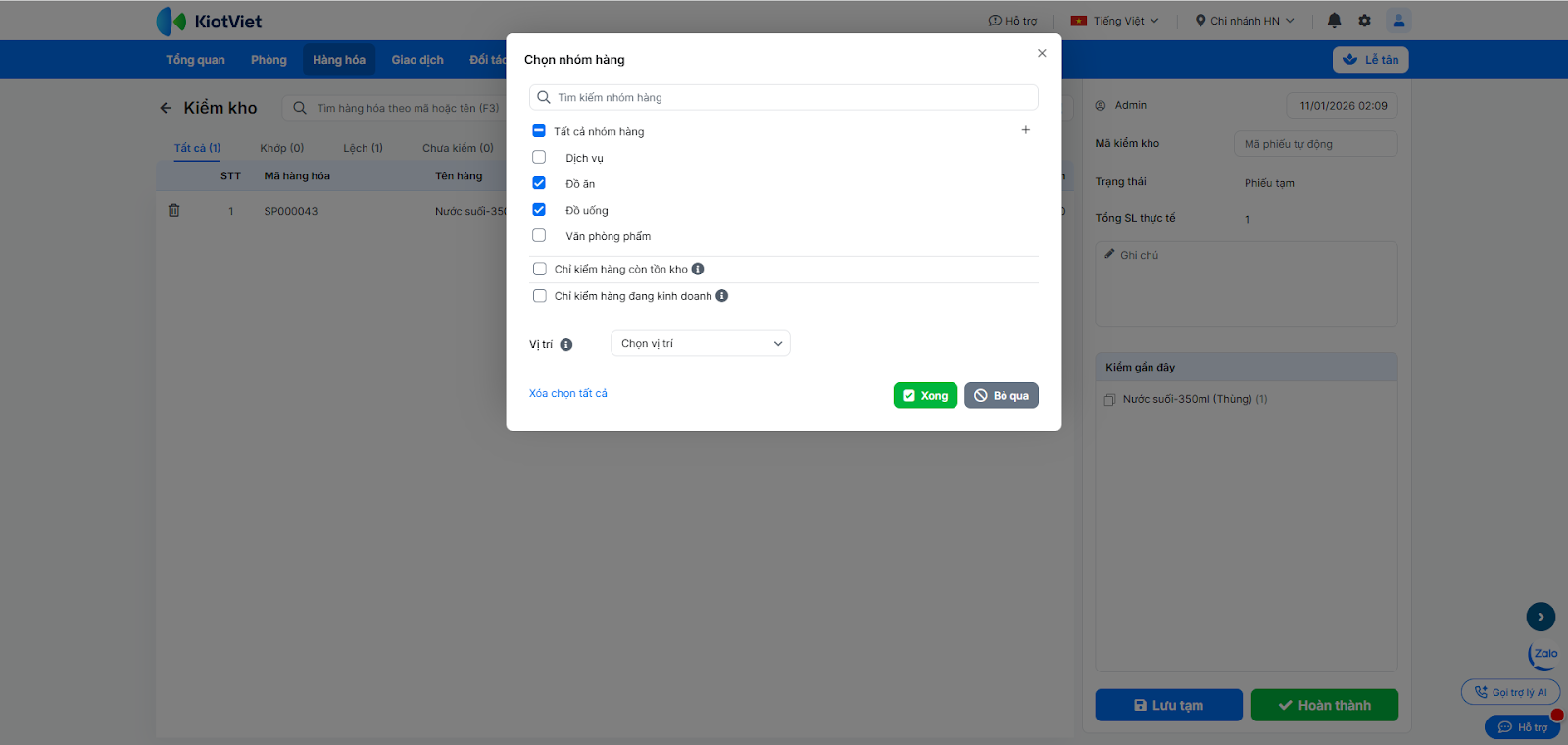The image size is (1568, 745).
Task: Show info for Chỉ kiểm hàng còn tồn kho
Action: click(698, 269)
